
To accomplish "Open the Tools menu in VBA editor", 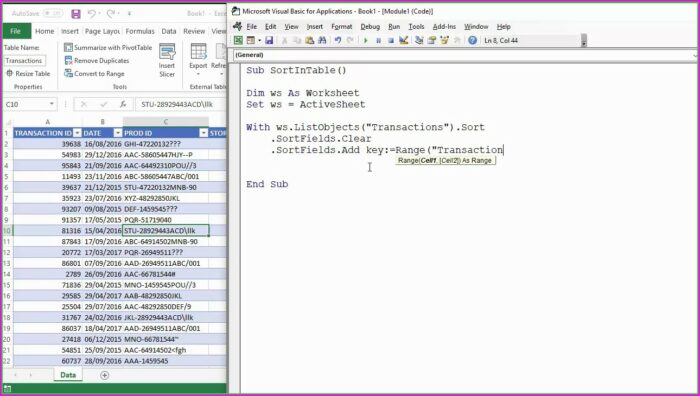I will 416,27.
